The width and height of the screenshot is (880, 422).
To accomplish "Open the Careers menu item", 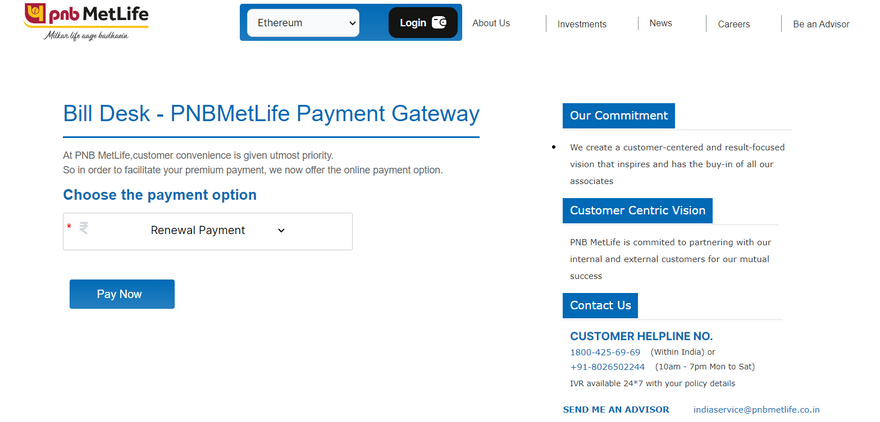I will point(734,24).
